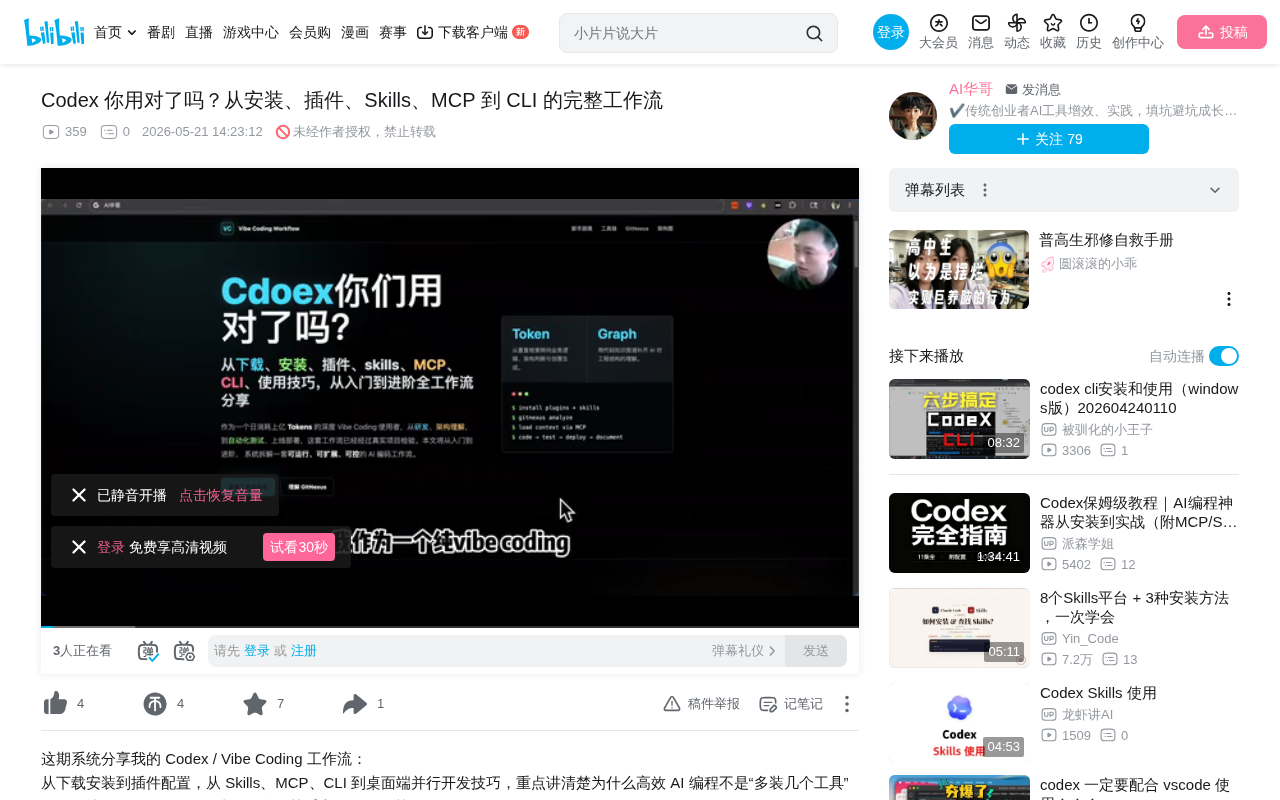The height and width of the screenshot is (800, 1280).
Task: Open the Codex完全指南 video thumbnail
Action: pyautogui.click(x=959, y=533)
